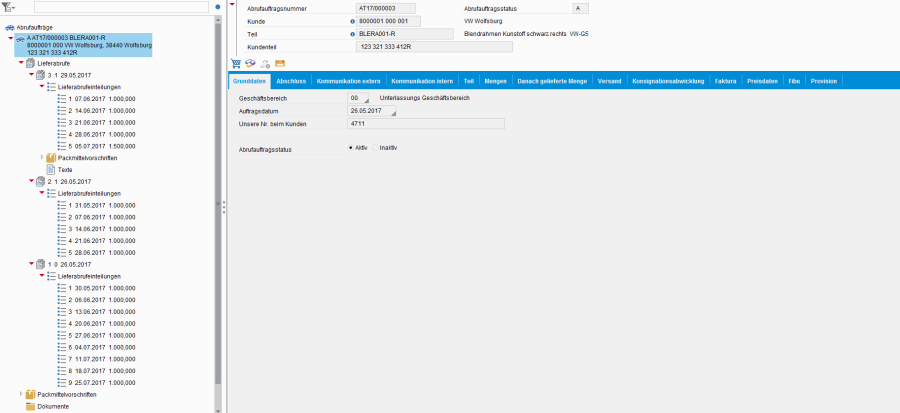Select the Aktiv radio button

coord(351,147)
